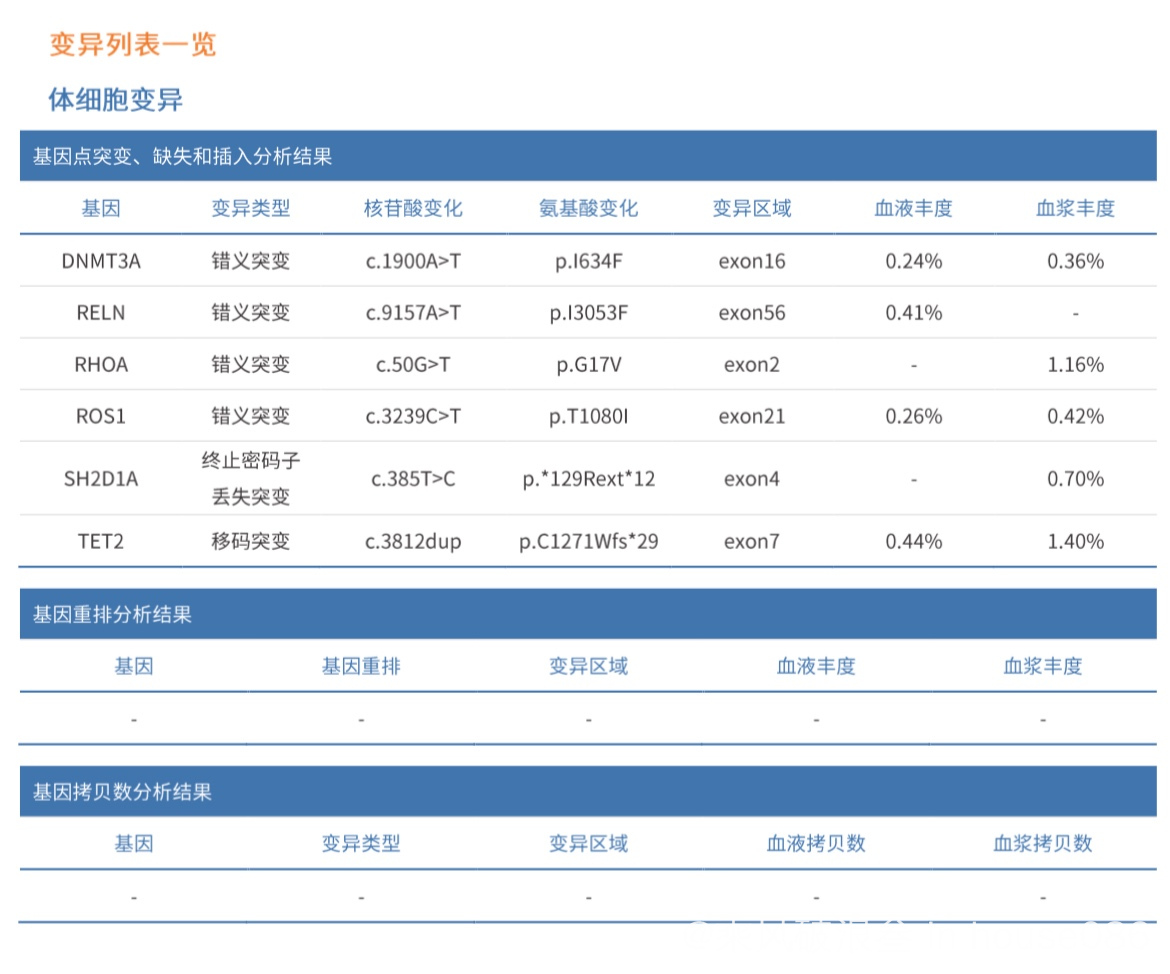The width and height of the screenshot is (1170, 974).
Task: Select the SH2D1A gene cell
Action: click(101, 478)
